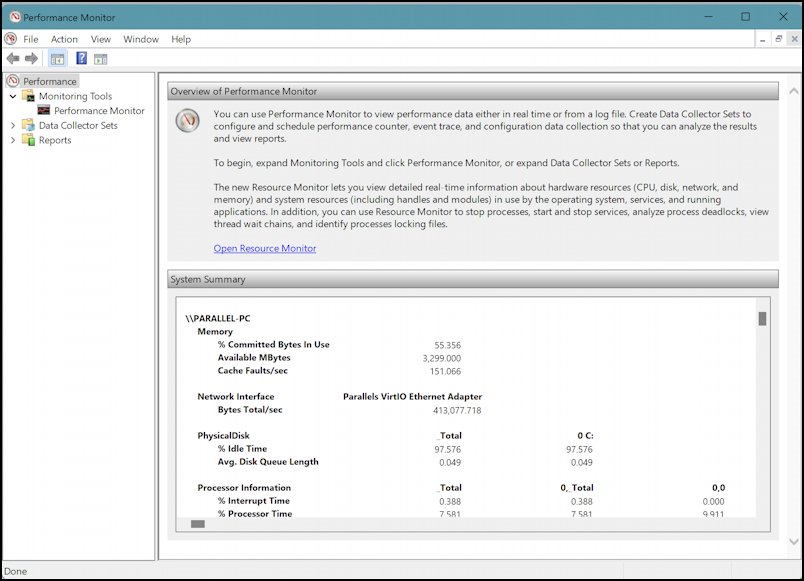Click the Forward arrow toolbar icon

pos(32,59)
